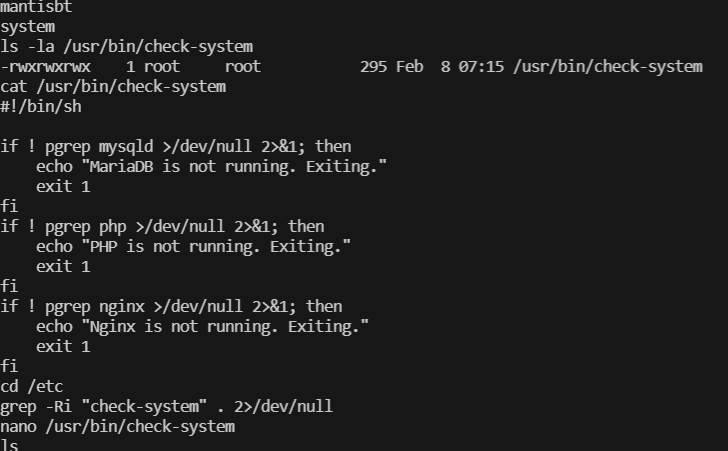Click the 'pgrep mysqld' condition line
This screenshot has width=728, height=451.
(176, 147)
